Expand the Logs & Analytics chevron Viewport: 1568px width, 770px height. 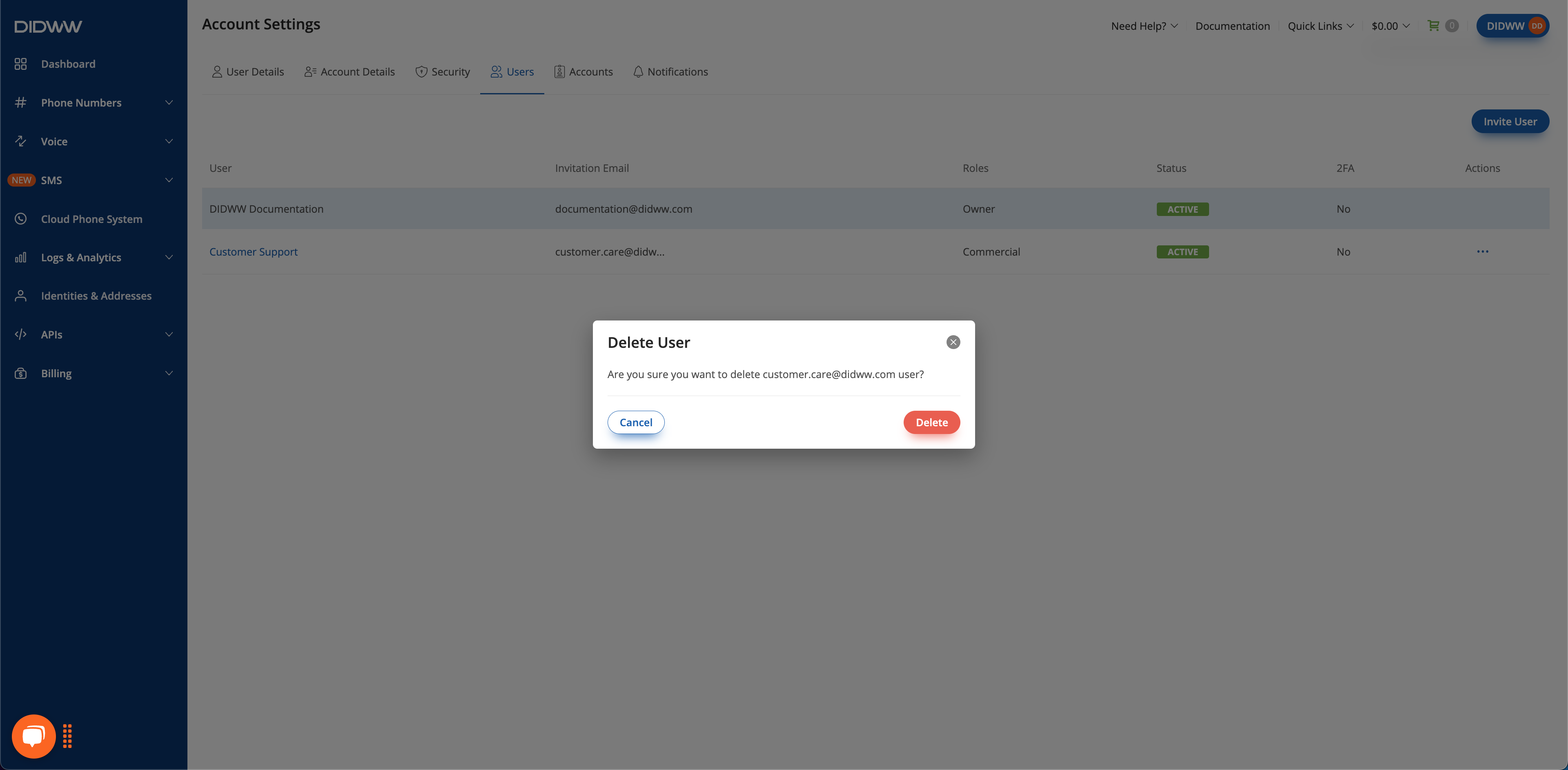pos(169,258)
